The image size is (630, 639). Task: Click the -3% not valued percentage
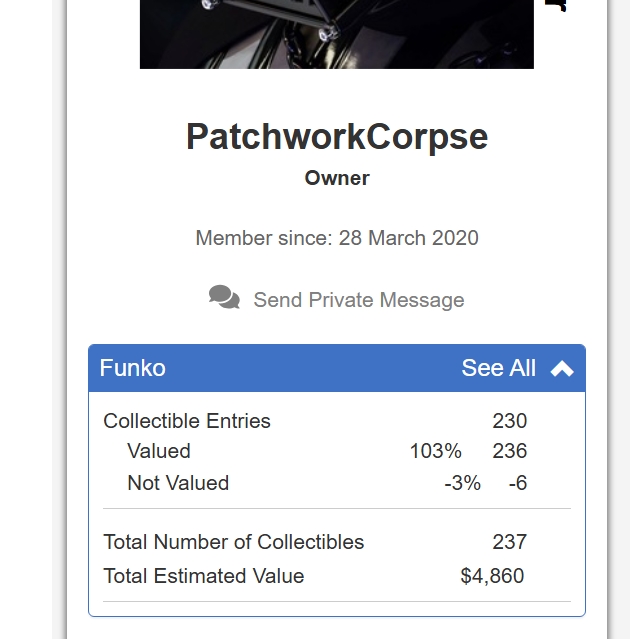click(x=463, y=483)
